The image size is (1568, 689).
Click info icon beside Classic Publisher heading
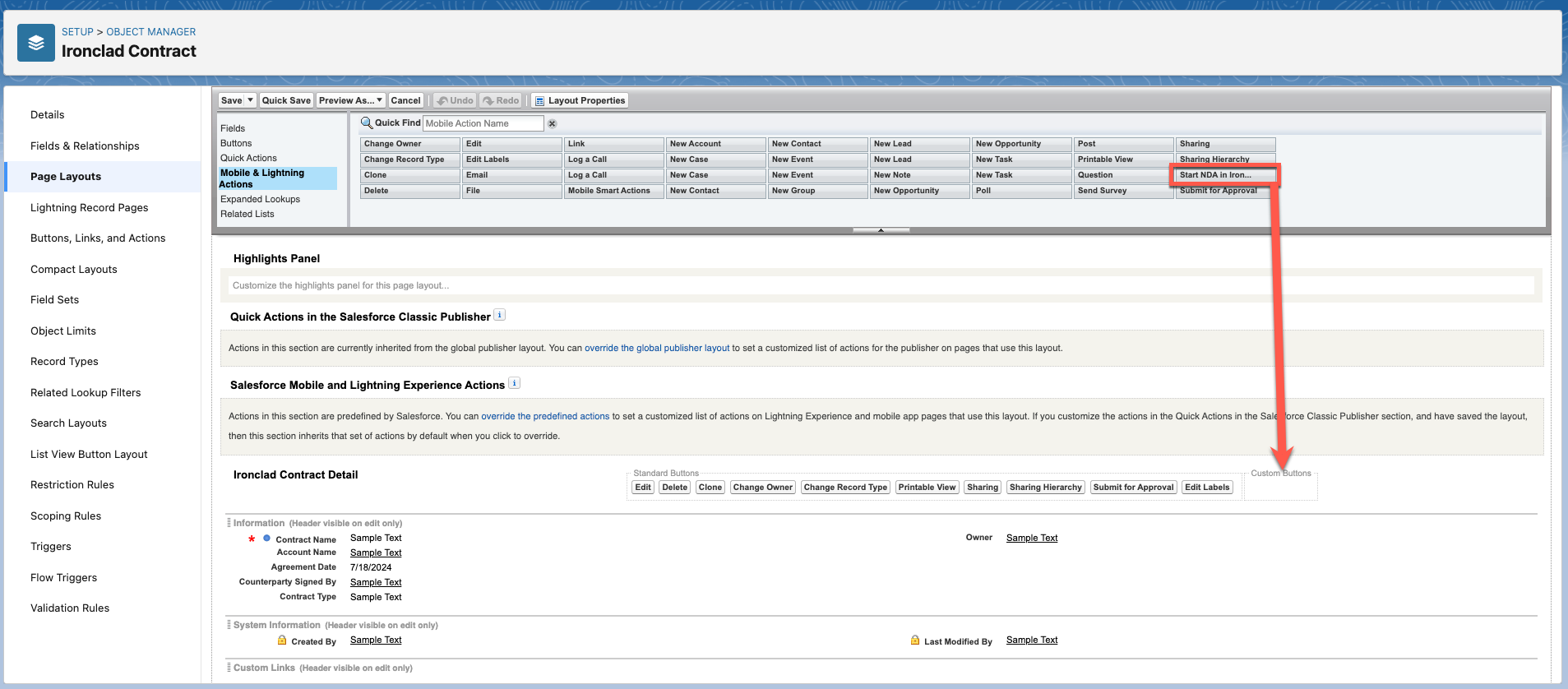[x=500, y=315]
